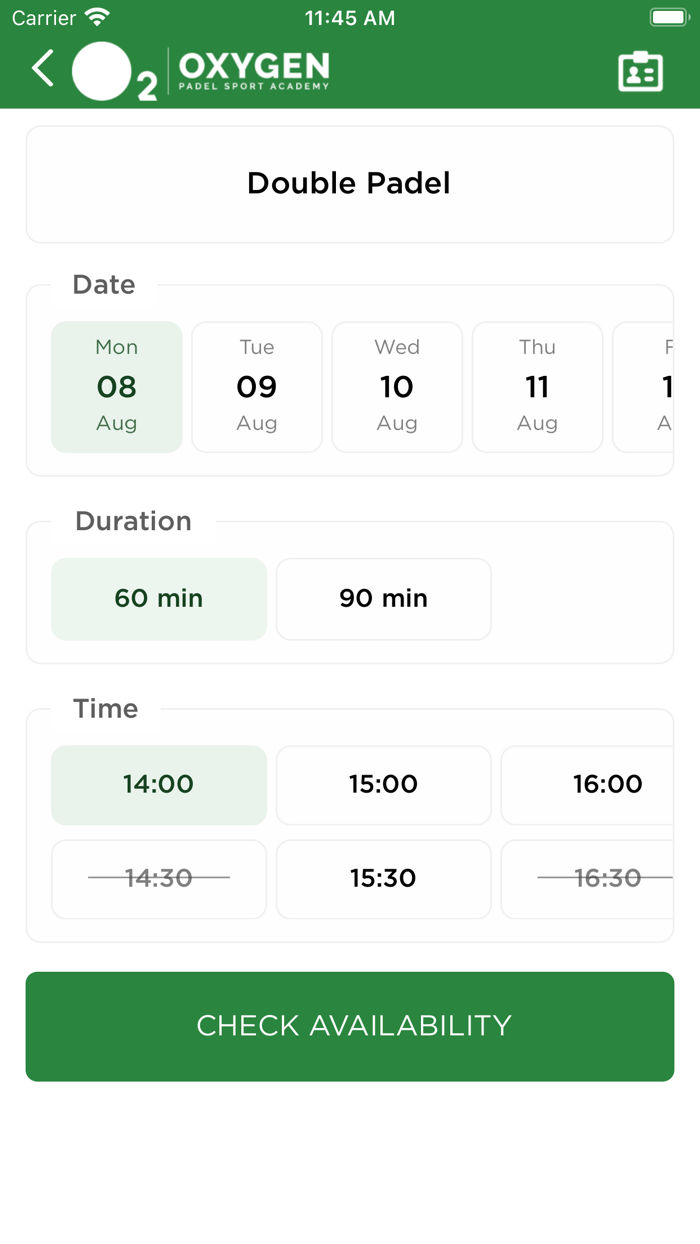Tap the back arrow icon
Screen dimensions: 700x1244
[43, 70]
